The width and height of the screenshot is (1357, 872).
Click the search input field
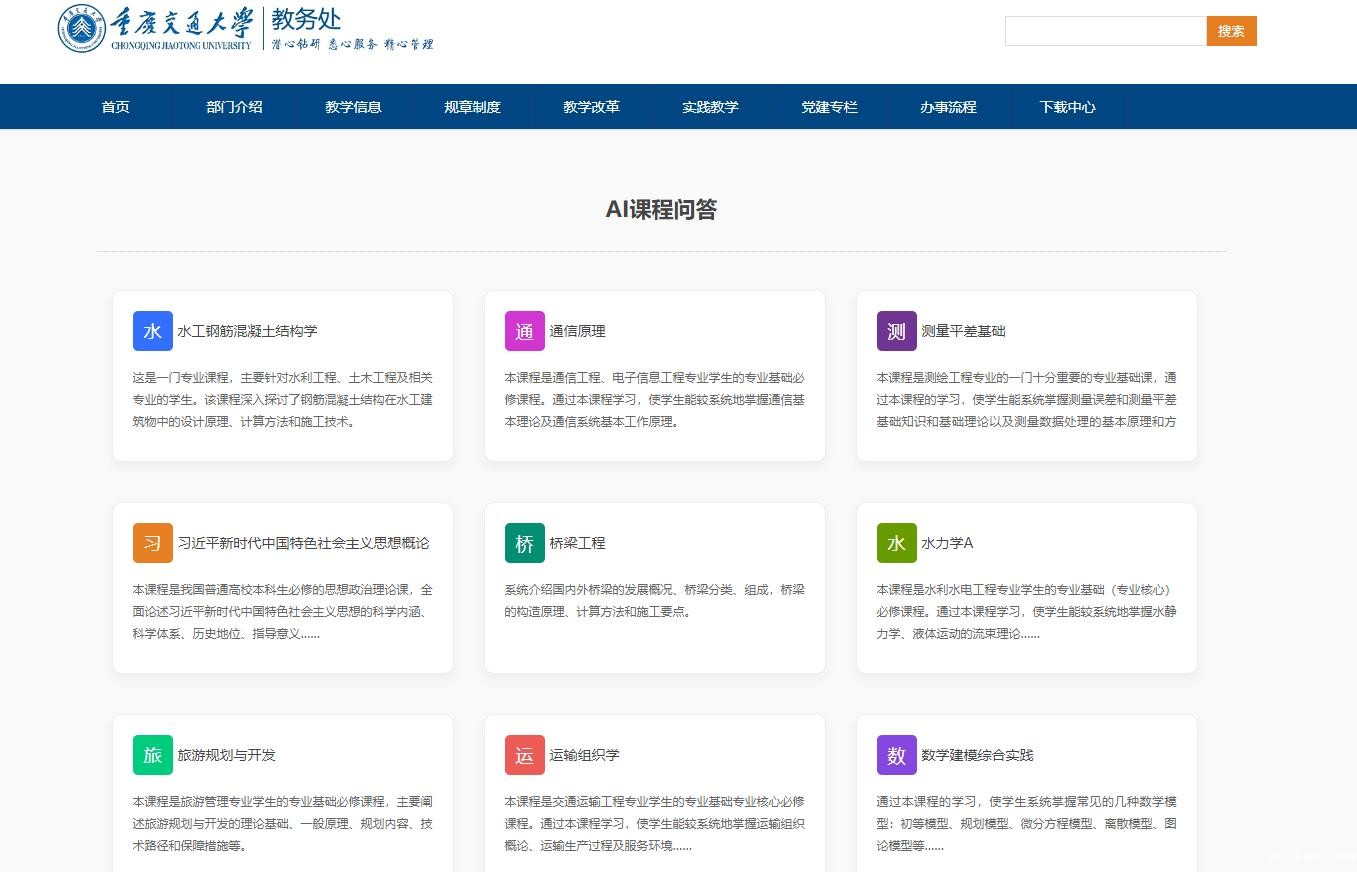coord(1105,31)
